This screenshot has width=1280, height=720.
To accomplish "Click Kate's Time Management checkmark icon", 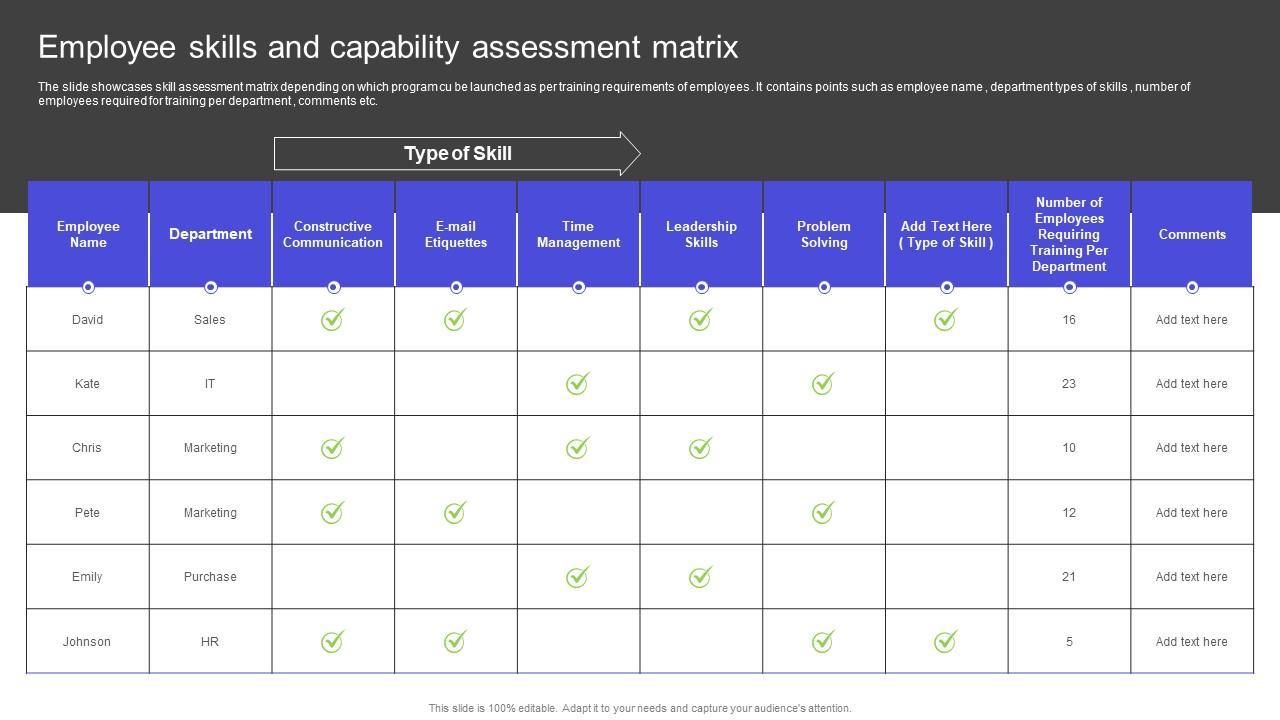I will (x=577, y=383).
